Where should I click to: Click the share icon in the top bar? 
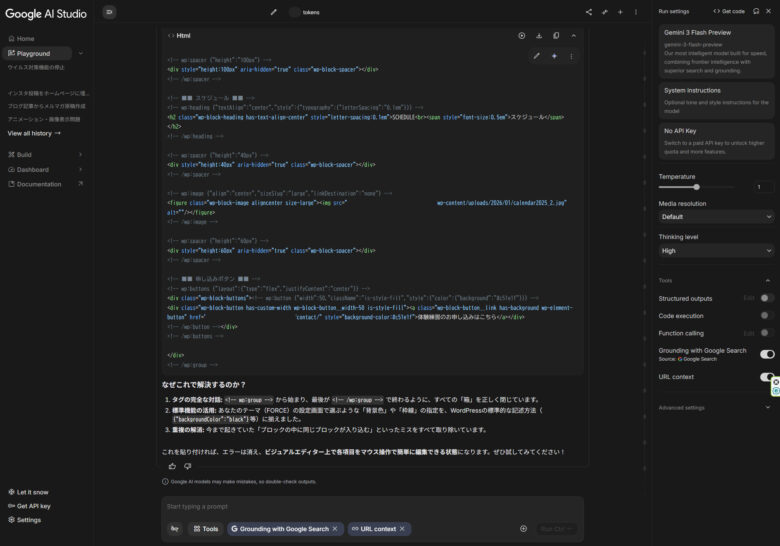click(x=589, y=12)
